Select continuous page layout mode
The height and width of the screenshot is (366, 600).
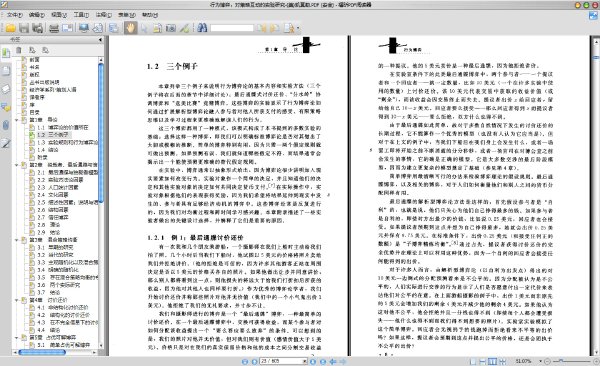(483, 361)
